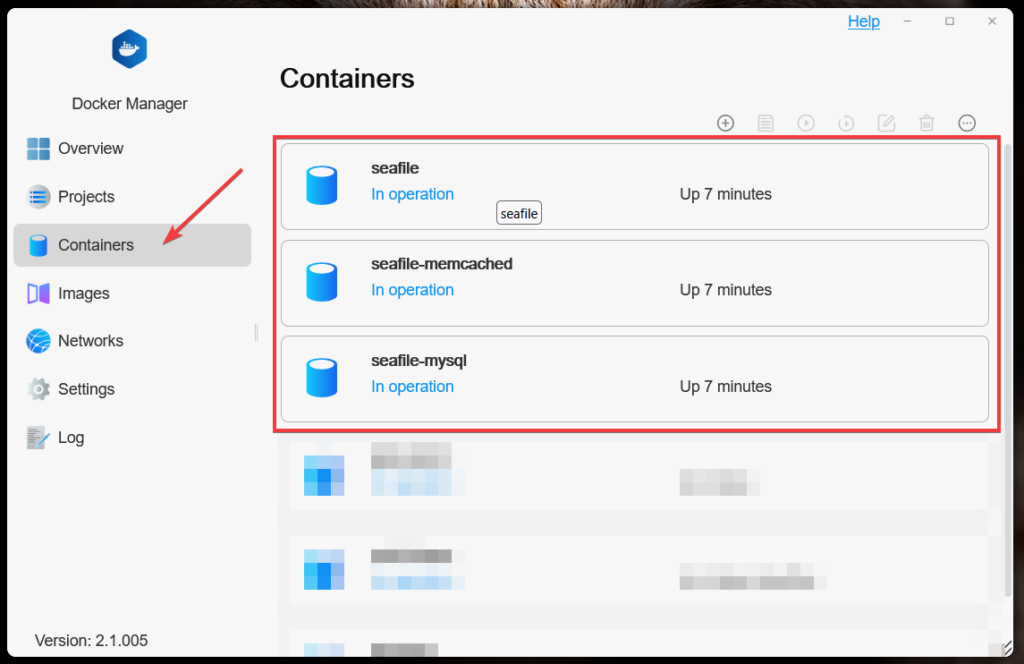Delete container using the trash icon
The height and width of the screenshot is (664, 1024).
(x=927, y=123)
